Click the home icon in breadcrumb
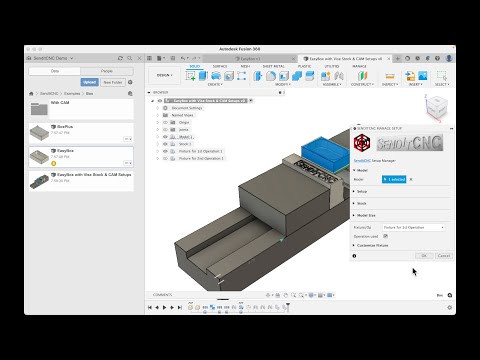The image size is (480, 360). [x=31, y=94]
